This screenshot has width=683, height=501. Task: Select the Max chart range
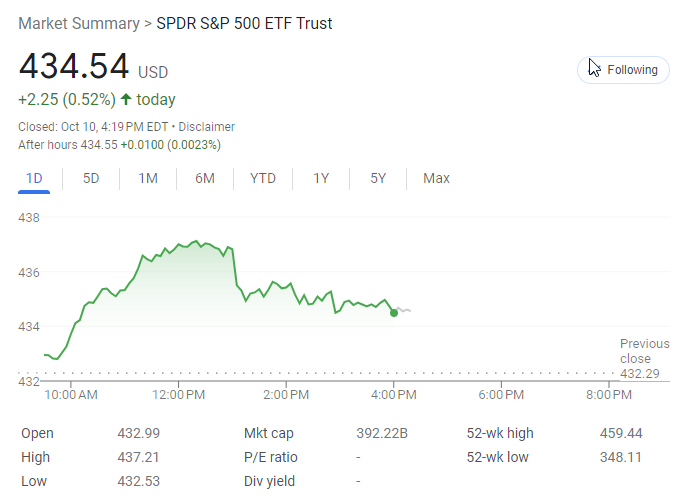coord(436,178)
